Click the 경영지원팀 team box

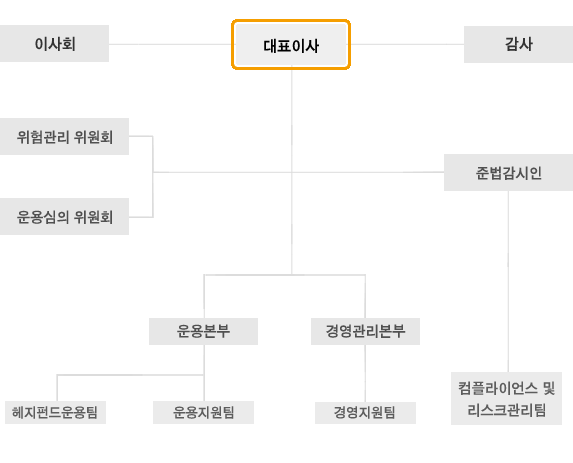coord(365,413)
